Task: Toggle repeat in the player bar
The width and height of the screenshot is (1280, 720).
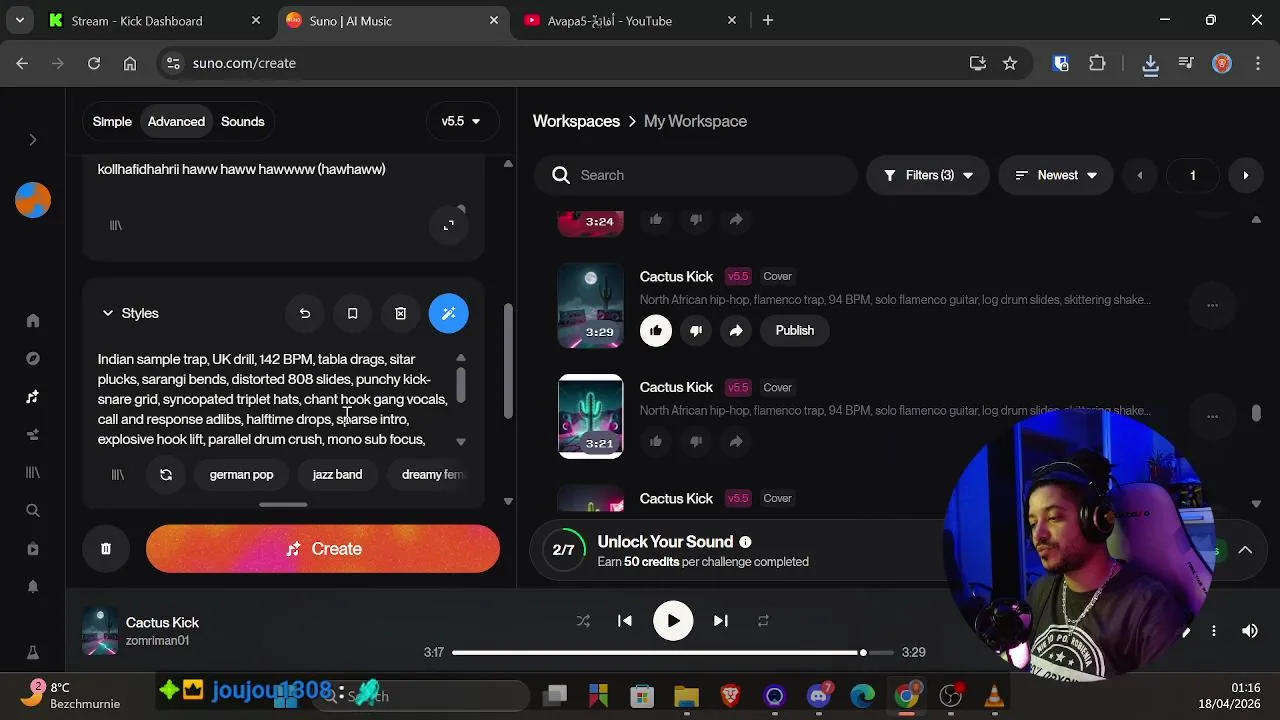Action: [x=763, y=621]
